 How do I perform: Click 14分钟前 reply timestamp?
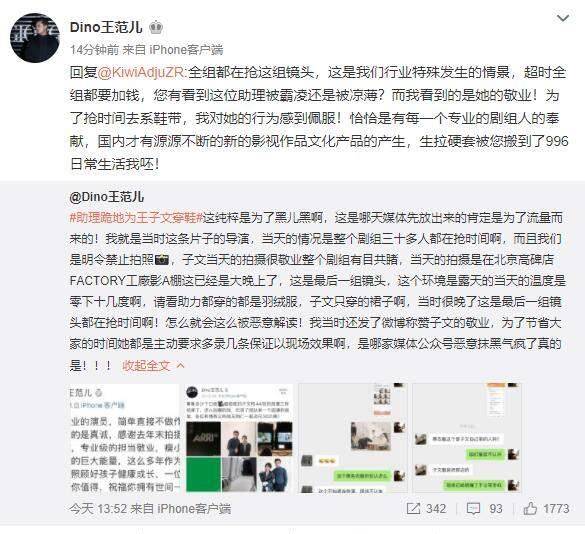point(94,50)
